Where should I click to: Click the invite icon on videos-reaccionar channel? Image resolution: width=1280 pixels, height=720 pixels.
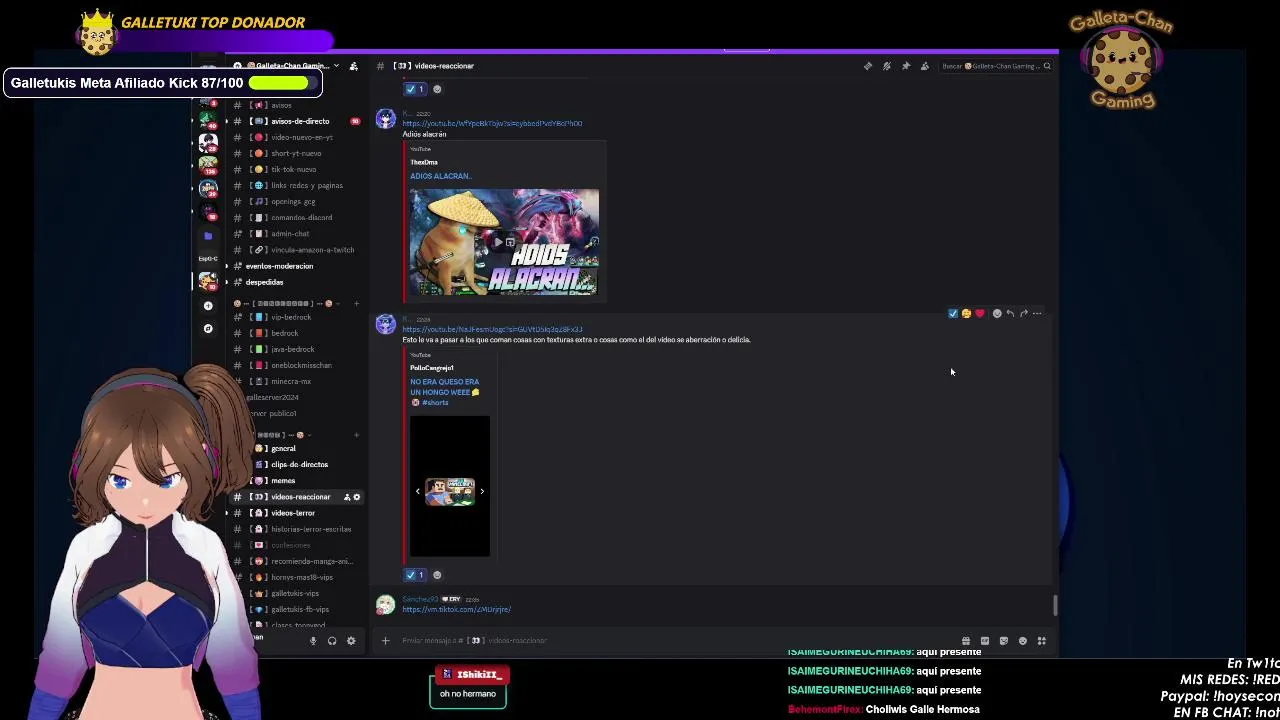(347, 497)
